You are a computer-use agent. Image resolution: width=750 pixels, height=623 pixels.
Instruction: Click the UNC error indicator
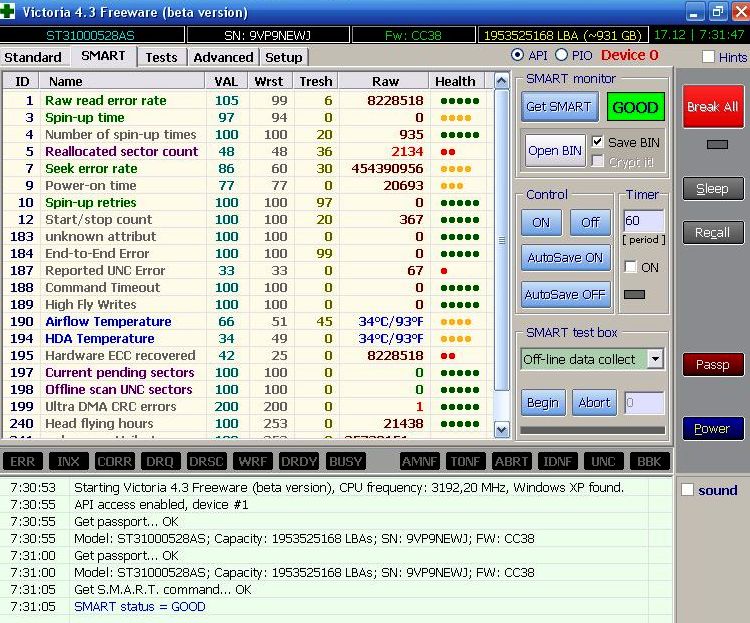click(603, 461)
